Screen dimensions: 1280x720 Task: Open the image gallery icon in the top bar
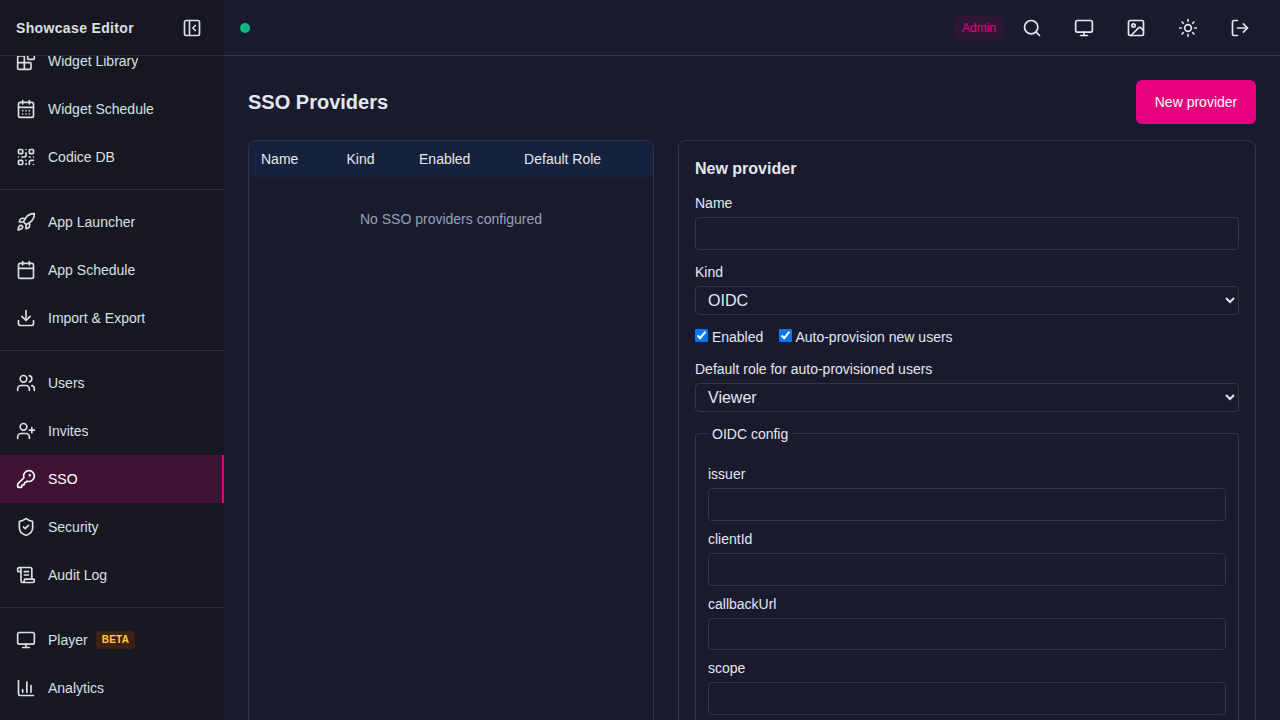pos(1136,28)
